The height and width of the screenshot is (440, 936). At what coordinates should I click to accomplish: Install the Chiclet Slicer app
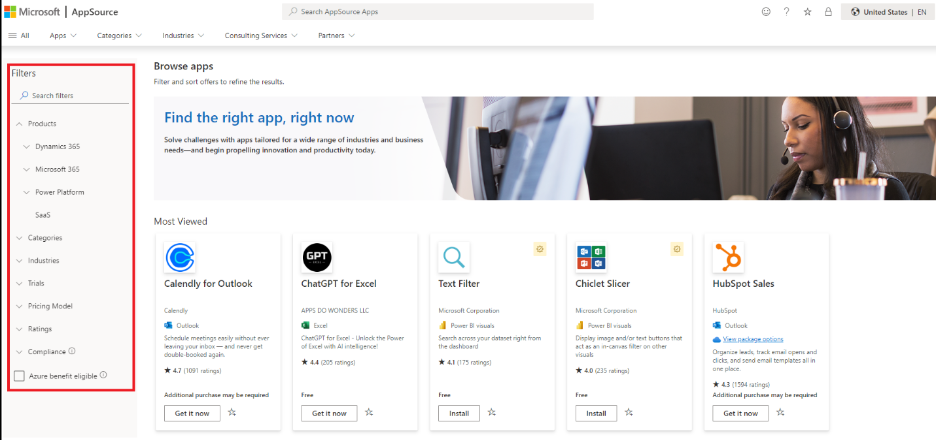pyautogui.click(x=596, y=413)
